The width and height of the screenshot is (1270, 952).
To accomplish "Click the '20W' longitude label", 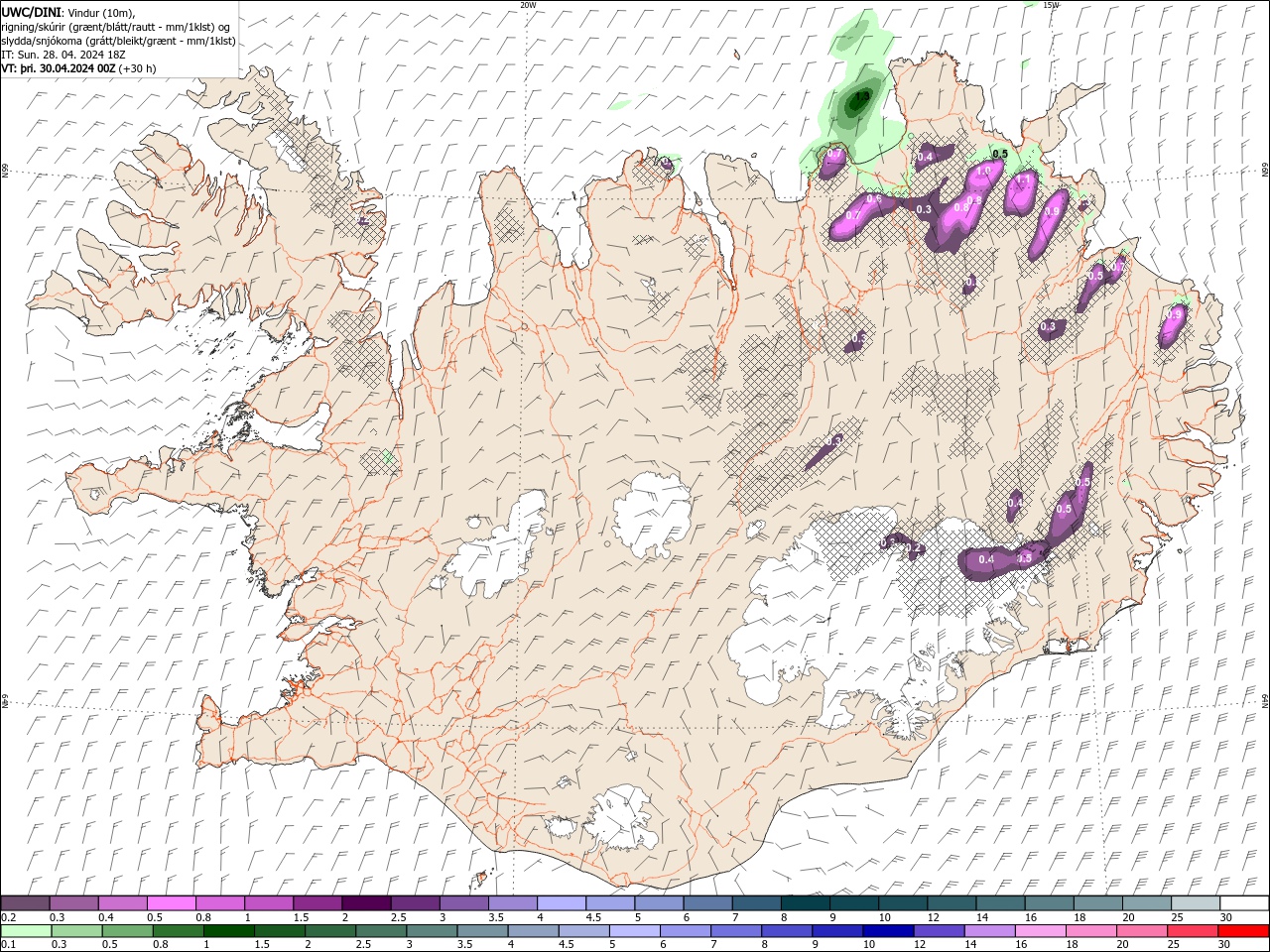I will pyautogui.click(x=529, y=5).
